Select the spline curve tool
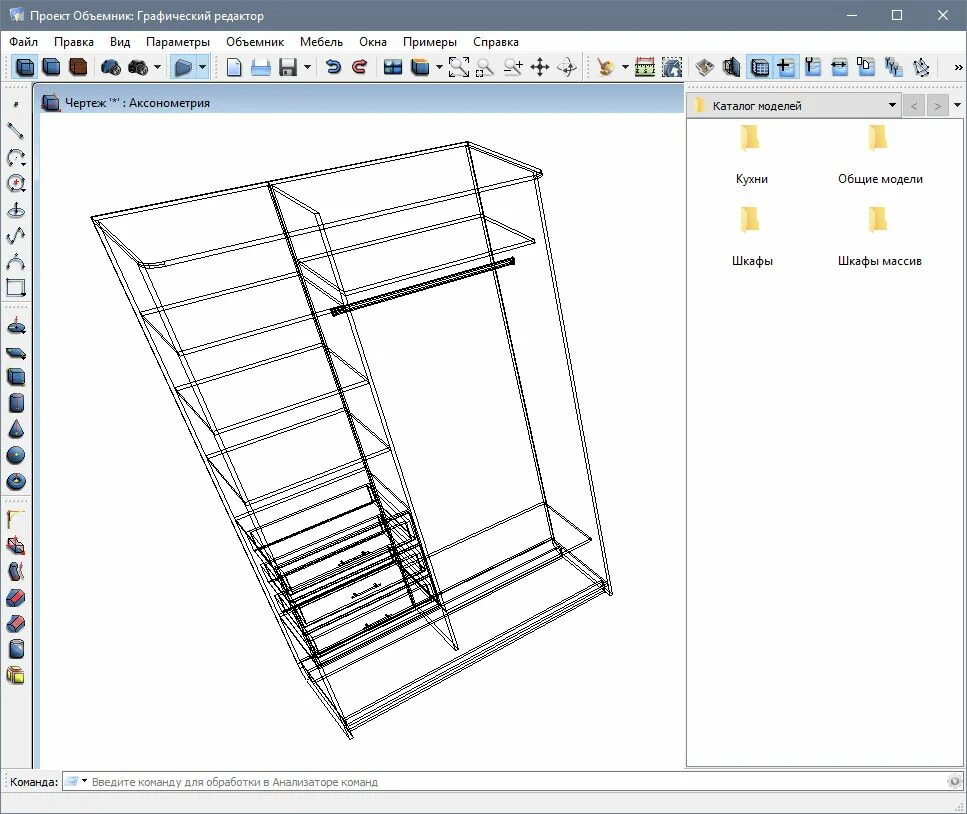Screen dimensions: 967x814 pyautogui.click(x=15, y=236)
